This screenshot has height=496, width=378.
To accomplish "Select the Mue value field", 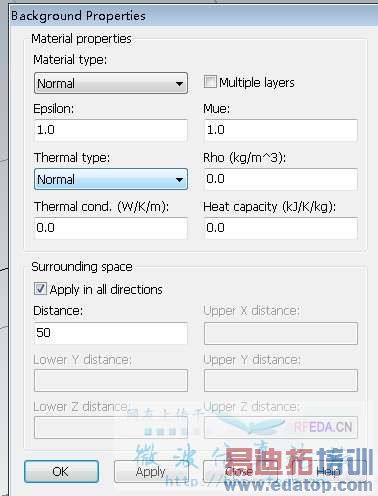I will point(281,130).
